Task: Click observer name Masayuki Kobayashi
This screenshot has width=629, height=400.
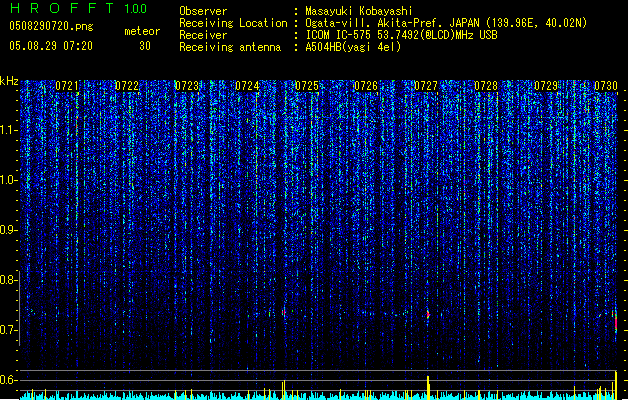Action: [x=358, y=11]
